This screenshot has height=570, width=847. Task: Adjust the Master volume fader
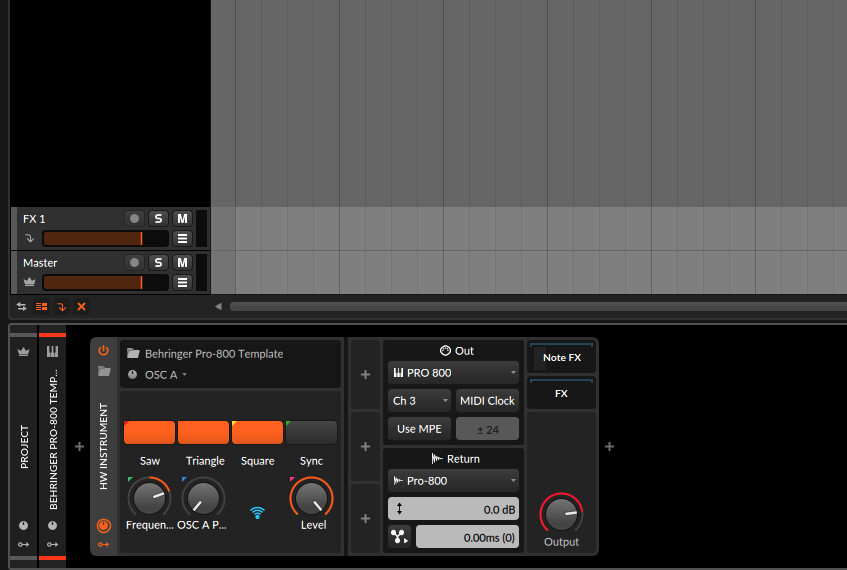(x=105, y=282)
